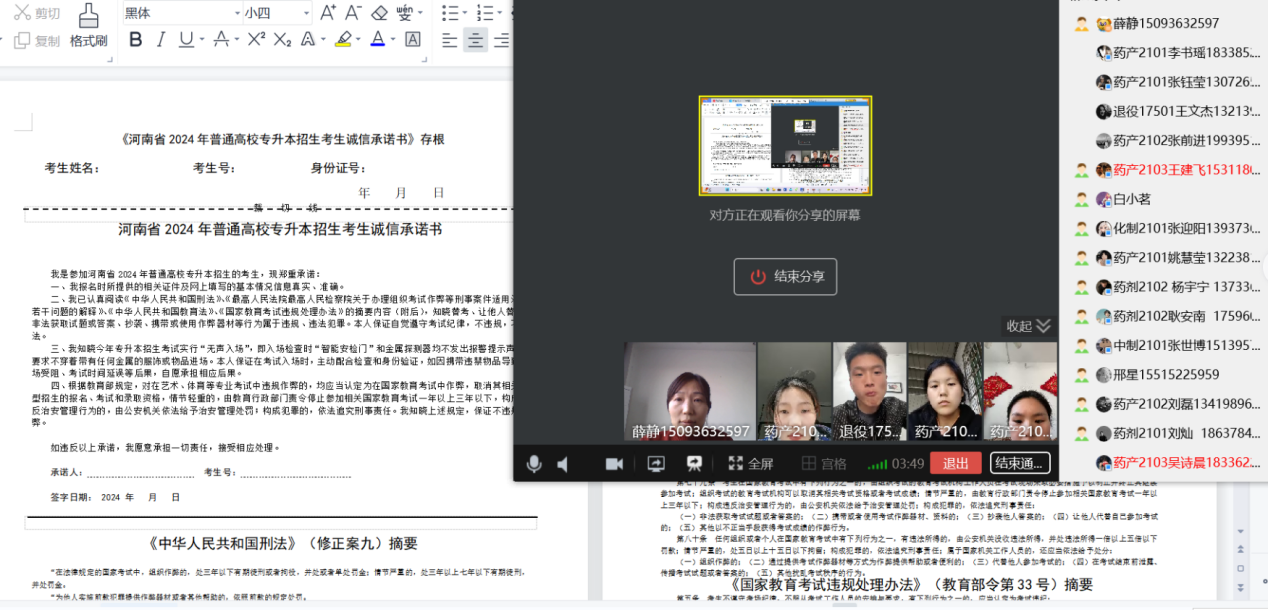Increase font size with A+ icon
Image resolution: width=1268 pixels, height=610 pixels.
coord(327,13)
